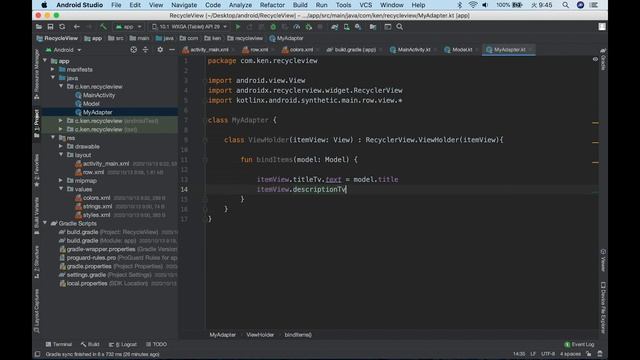Toggle the Layout Captures side panel

pyautogui.click(x=37, y=311)
